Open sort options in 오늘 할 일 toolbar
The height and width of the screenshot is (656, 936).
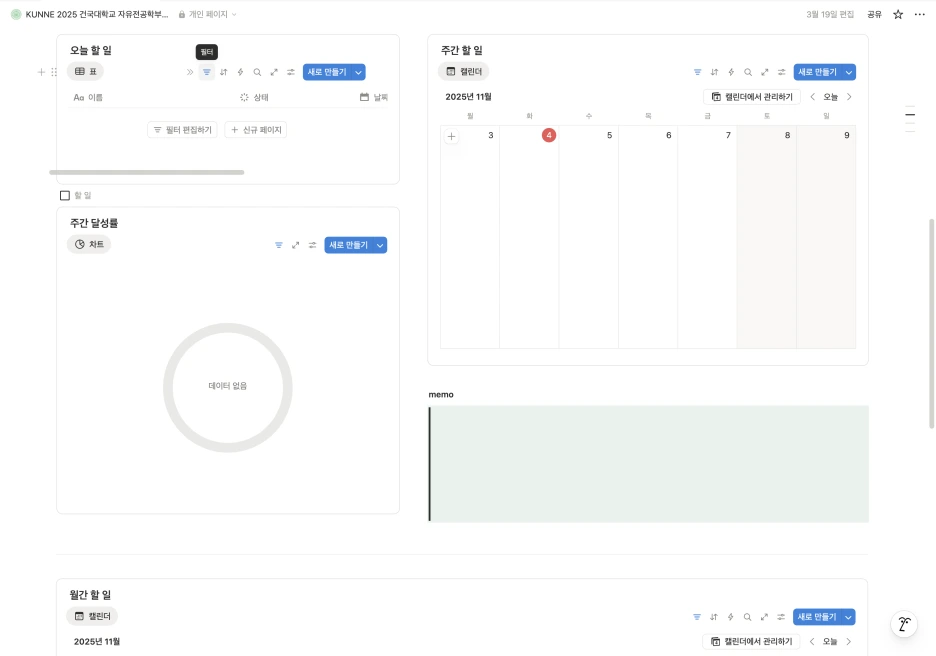coord(223,72)
